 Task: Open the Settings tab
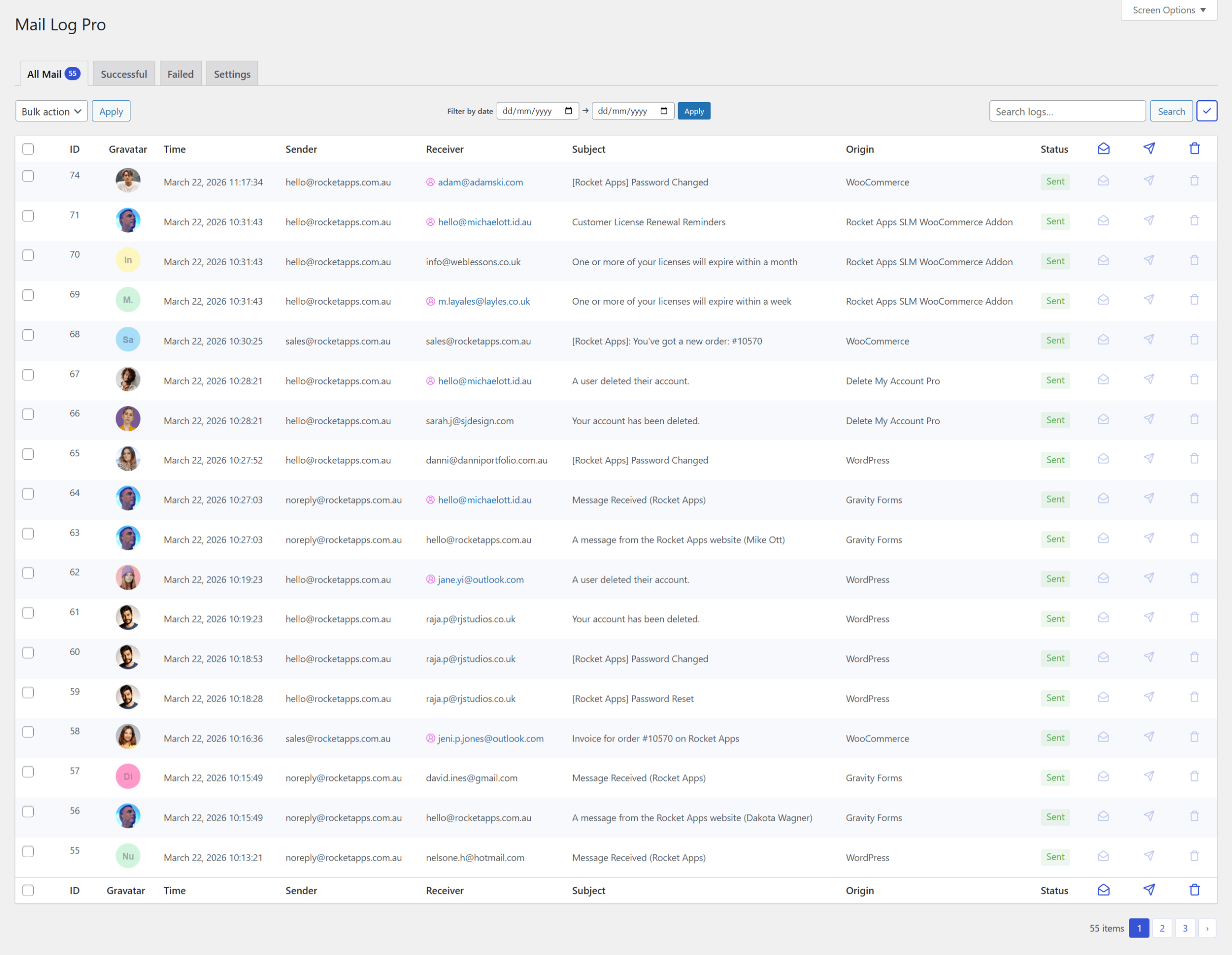click(231, 73)
